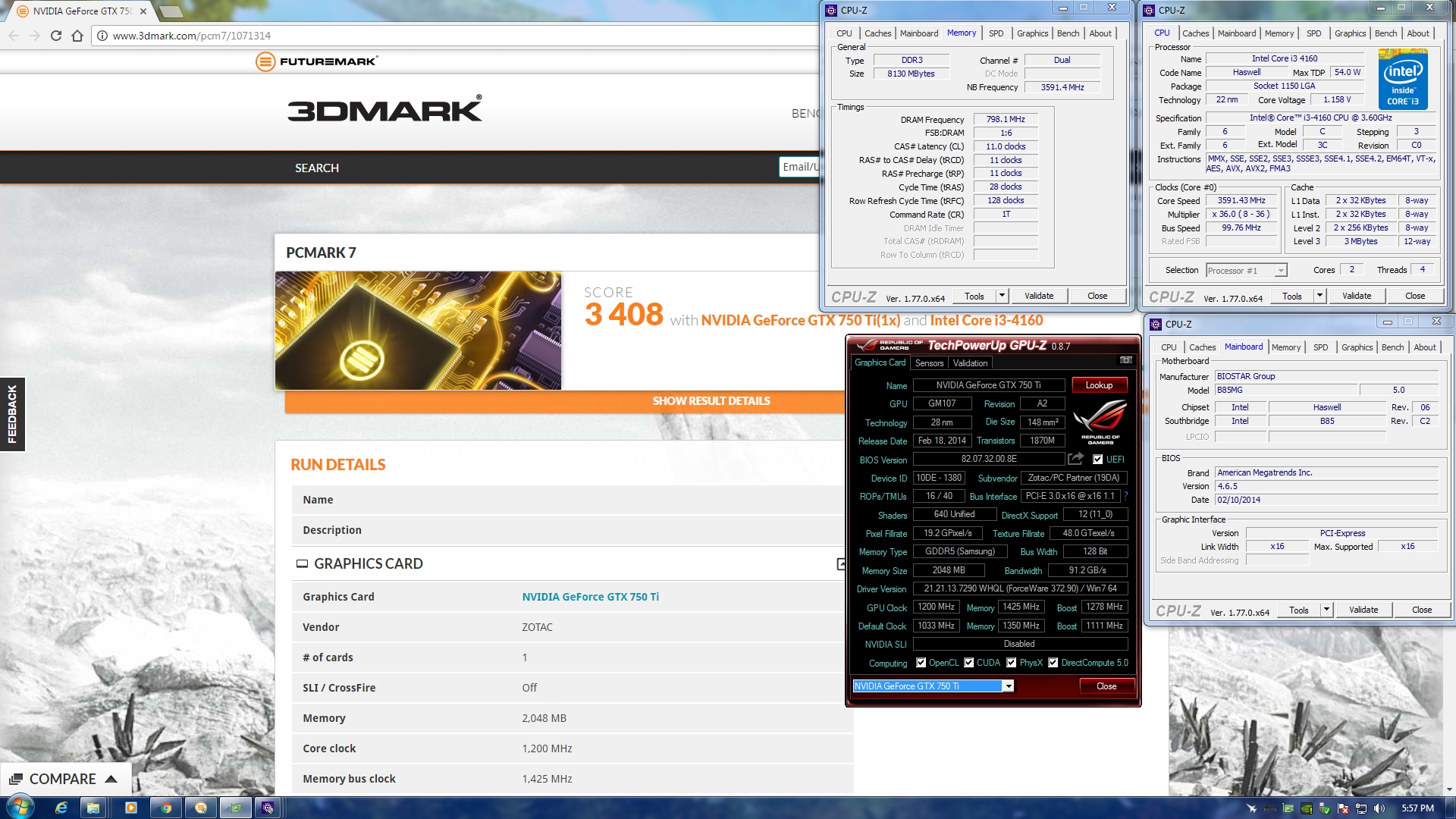Open About tab in CPU-Z CPU window
The image size is (1456, 819).
(1418, 33)
